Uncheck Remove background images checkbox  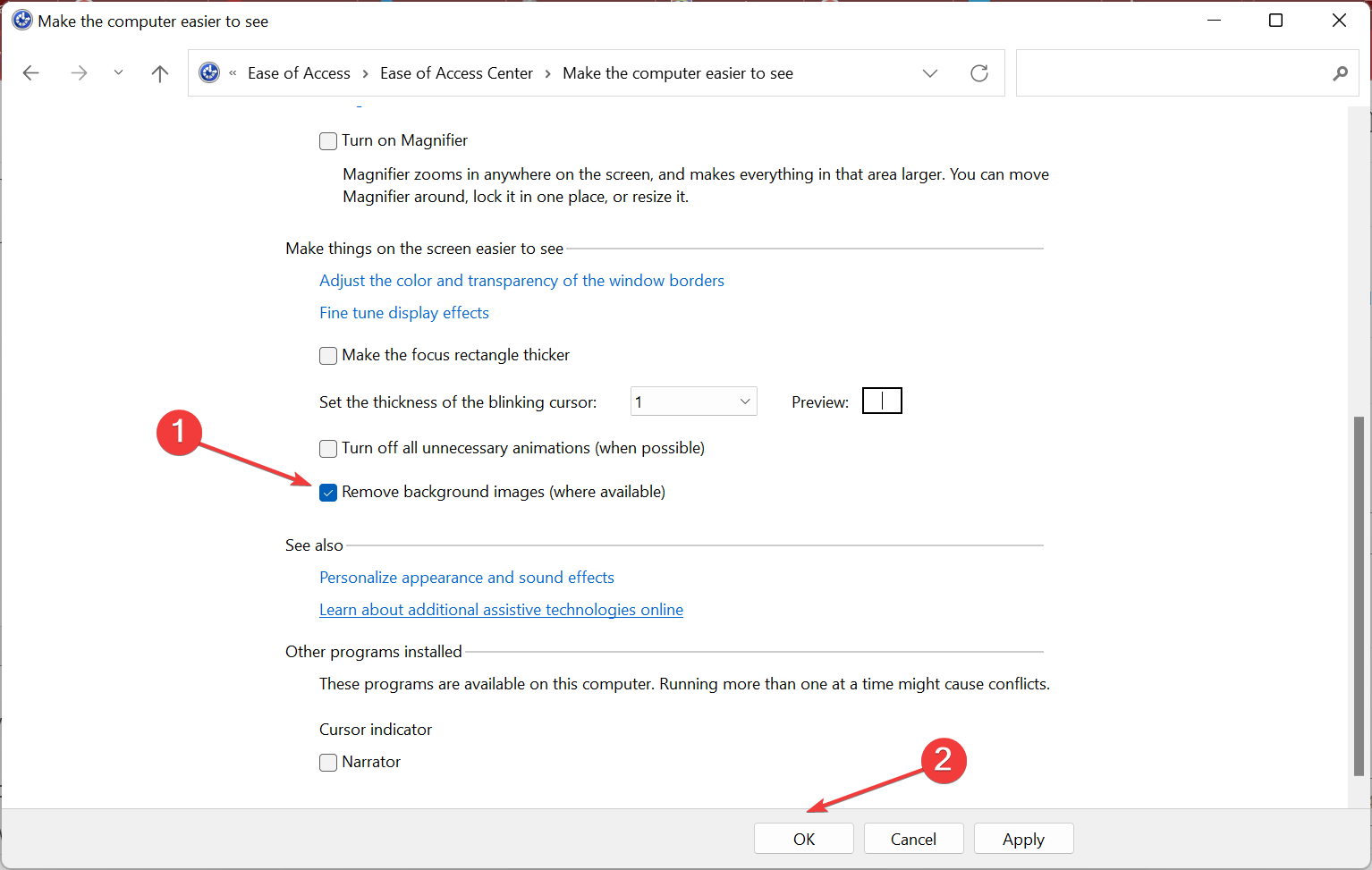tap(328, 493)
